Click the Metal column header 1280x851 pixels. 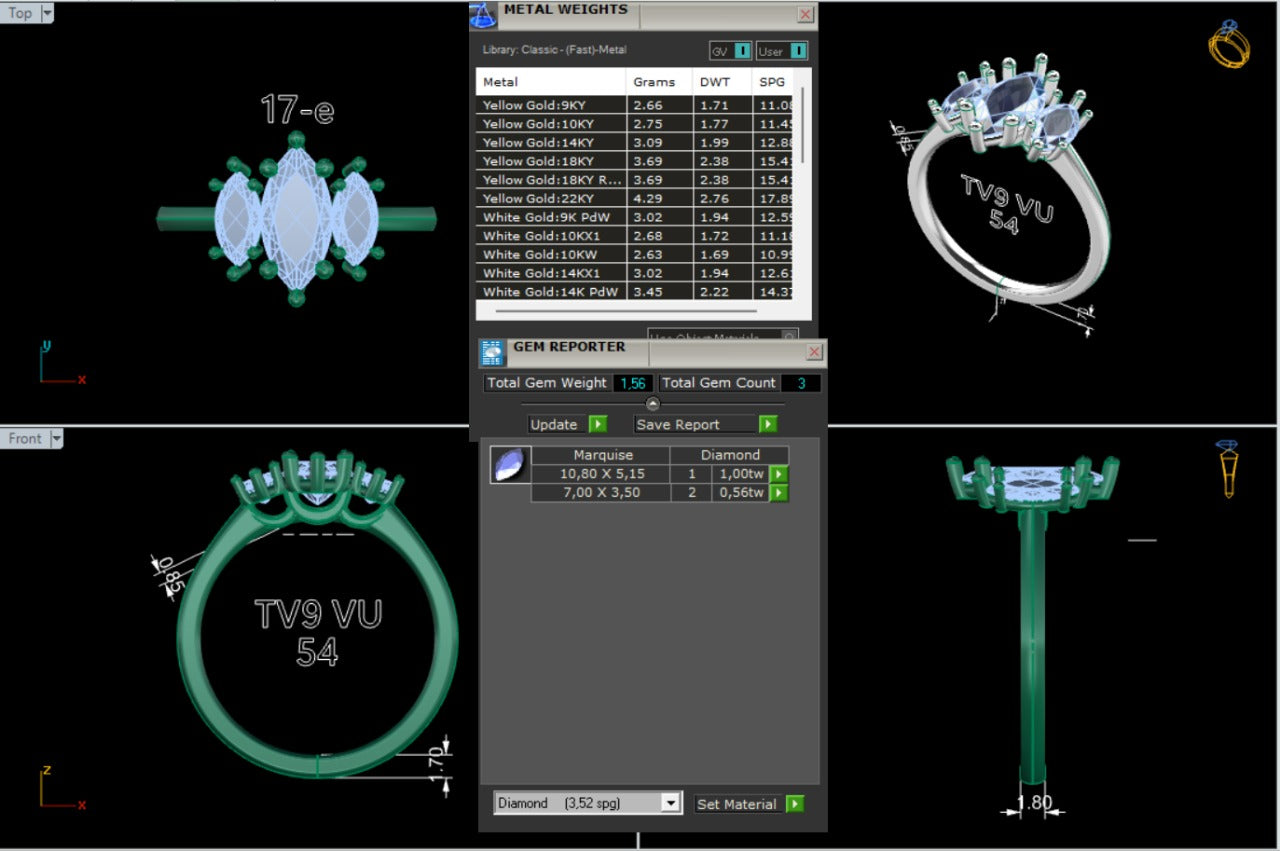[x=551, y=82]
